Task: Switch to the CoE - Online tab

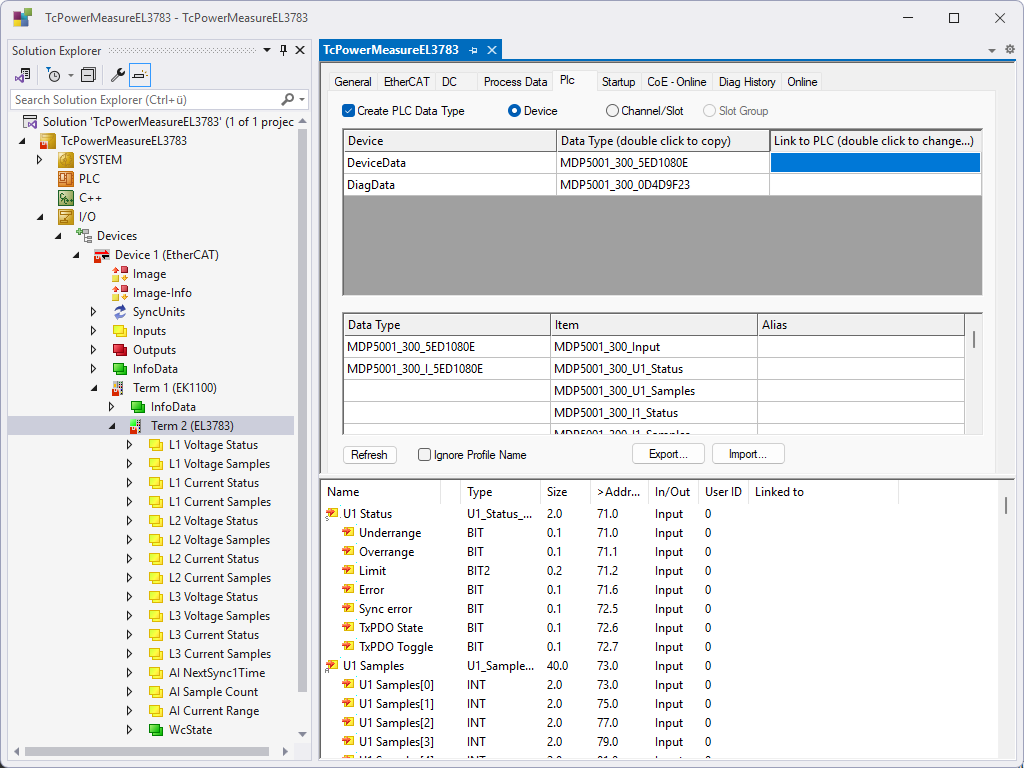Action: pyautogui.click(x=677, y=82)
